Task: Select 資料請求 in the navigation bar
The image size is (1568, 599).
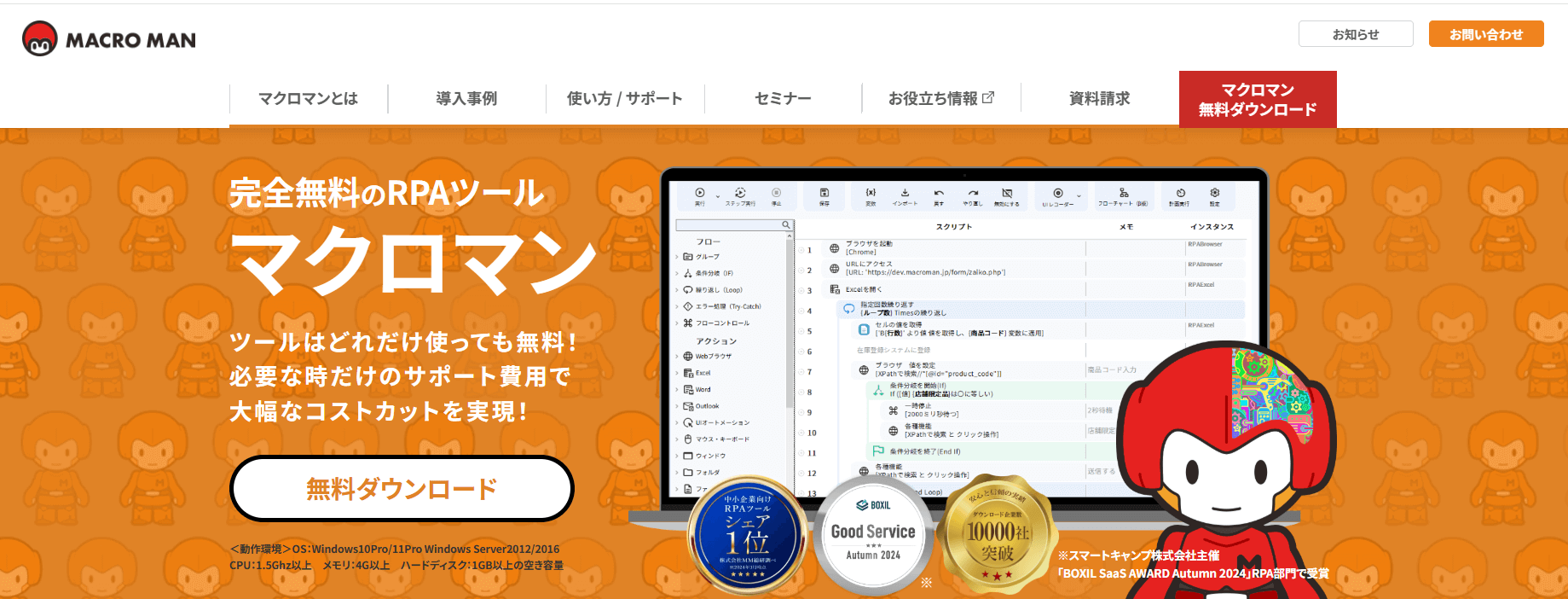Action: click(x=1100, y=99)
